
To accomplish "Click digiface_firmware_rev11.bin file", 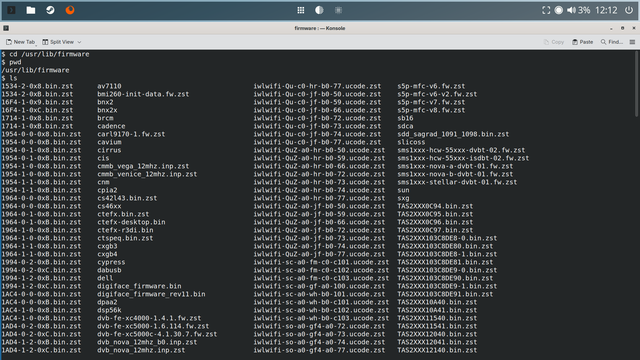I will click(151, 294).
